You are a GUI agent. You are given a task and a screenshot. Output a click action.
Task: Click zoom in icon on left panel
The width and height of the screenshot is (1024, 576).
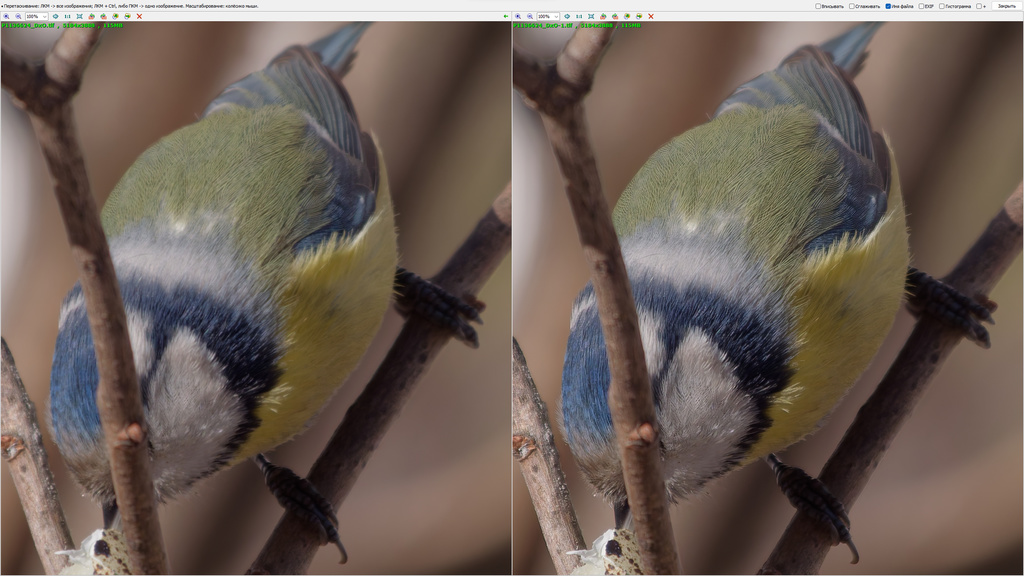[x=6, y=16]
